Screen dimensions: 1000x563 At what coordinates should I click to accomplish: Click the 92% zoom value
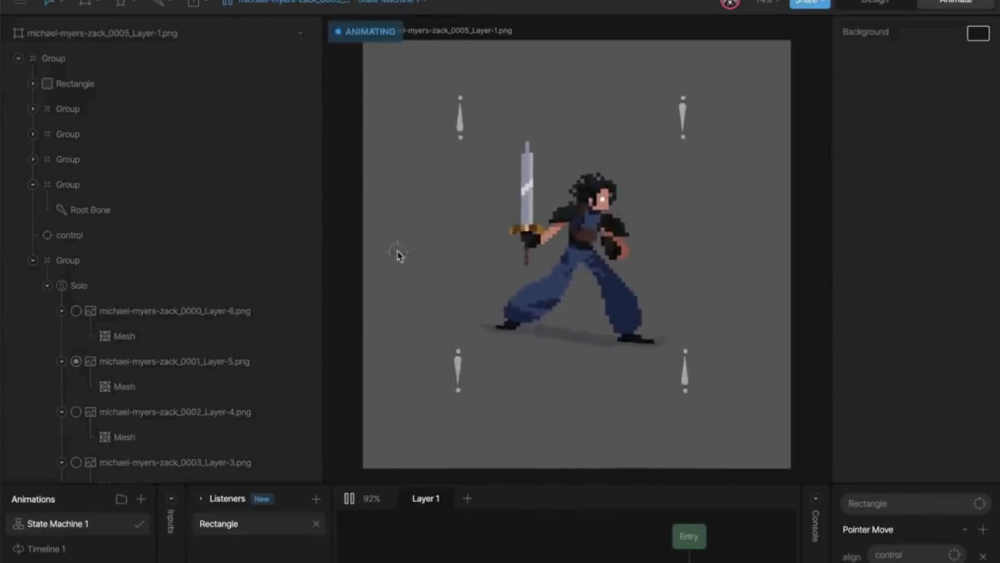coord(372,499)
